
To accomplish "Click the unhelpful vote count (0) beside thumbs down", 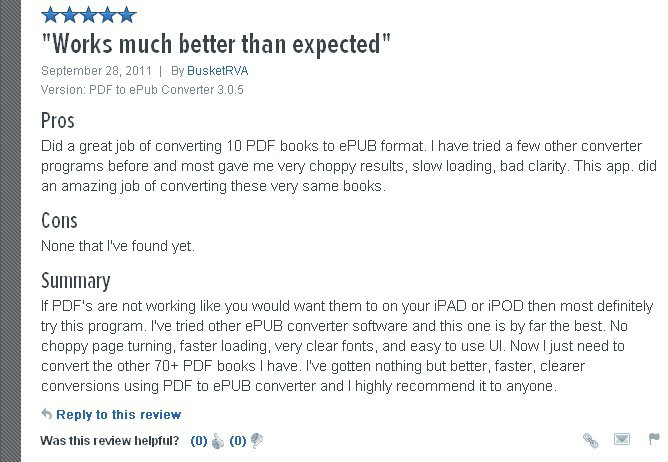I will [x=238, y=441].
